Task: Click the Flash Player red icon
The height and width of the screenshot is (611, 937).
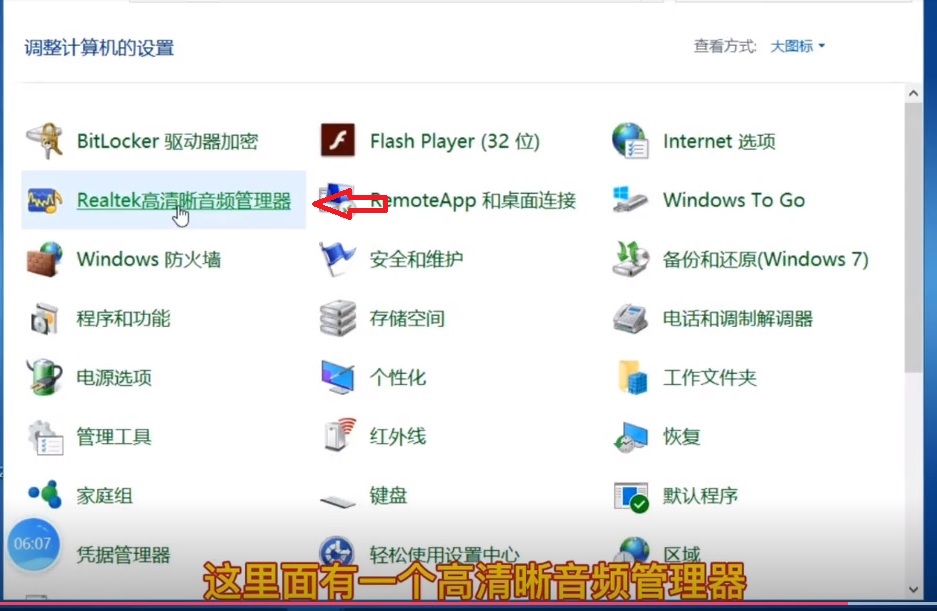Action: [x=340, y=141]
